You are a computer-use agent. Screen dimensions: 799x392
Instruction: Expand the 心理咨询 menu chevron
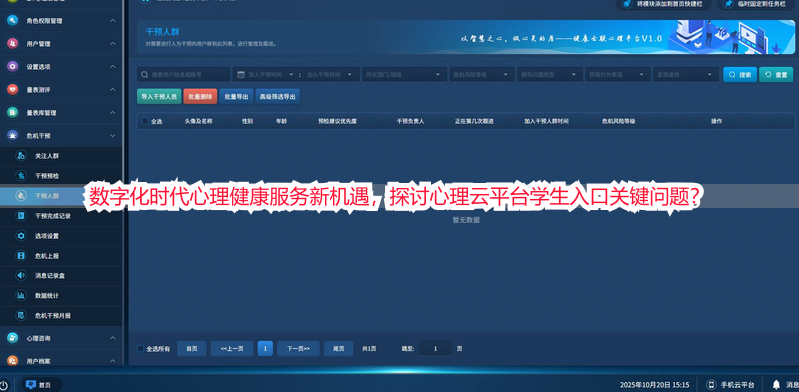[113, 338]
